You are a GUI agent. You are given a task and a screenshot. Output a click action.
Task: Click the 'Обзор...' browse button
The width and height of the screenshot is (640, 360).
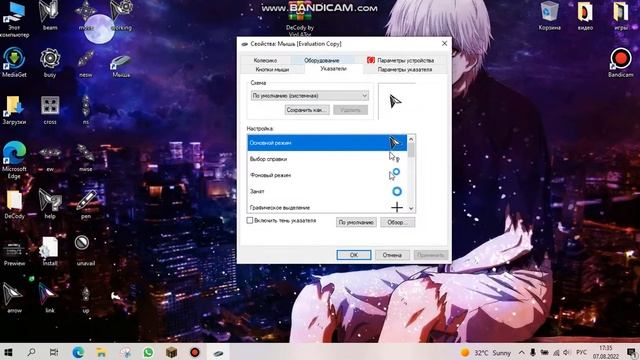tap(398, 222)
